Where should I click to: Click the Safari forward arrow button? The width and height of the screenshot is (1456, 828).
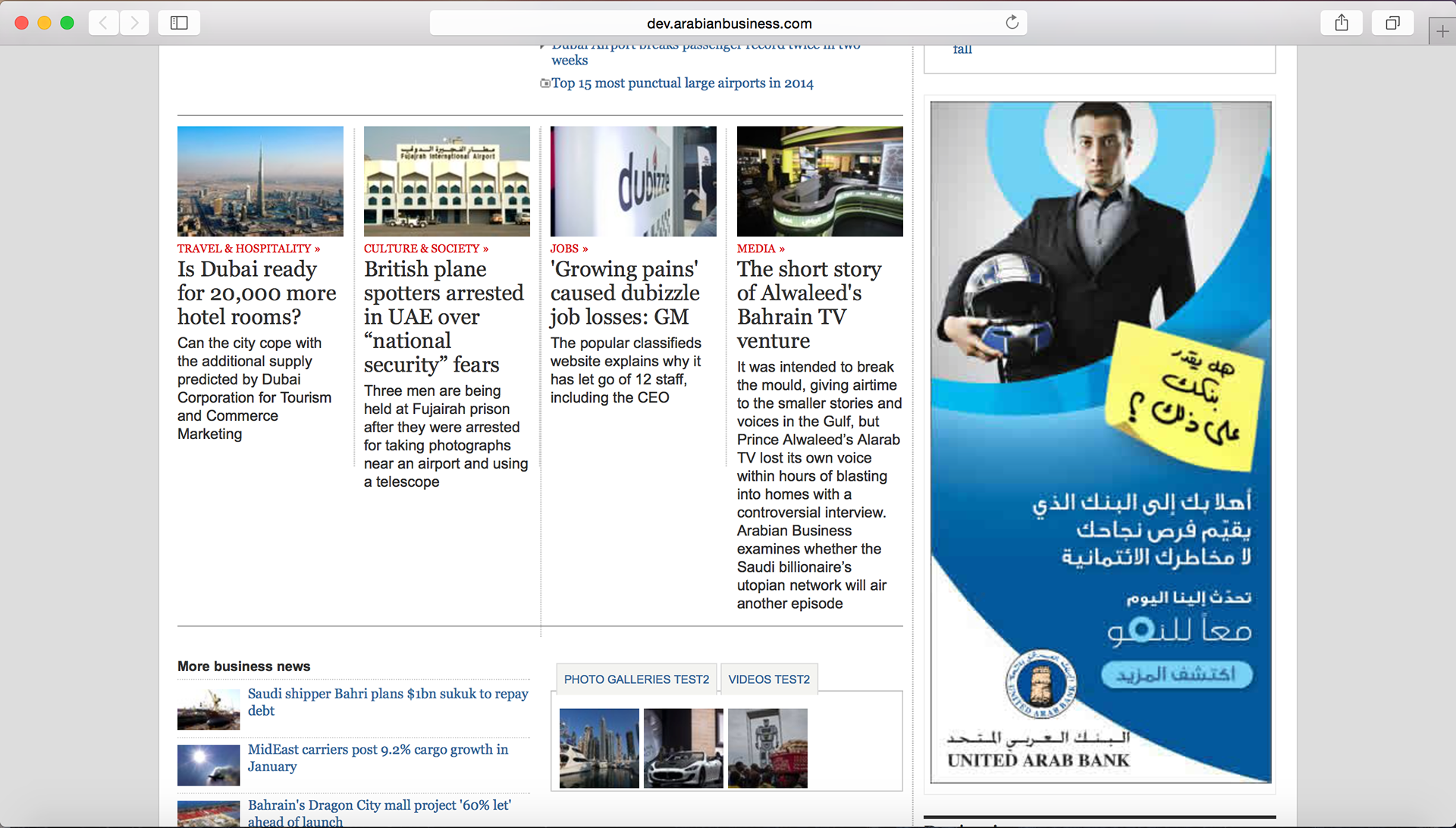click(134, 23)
